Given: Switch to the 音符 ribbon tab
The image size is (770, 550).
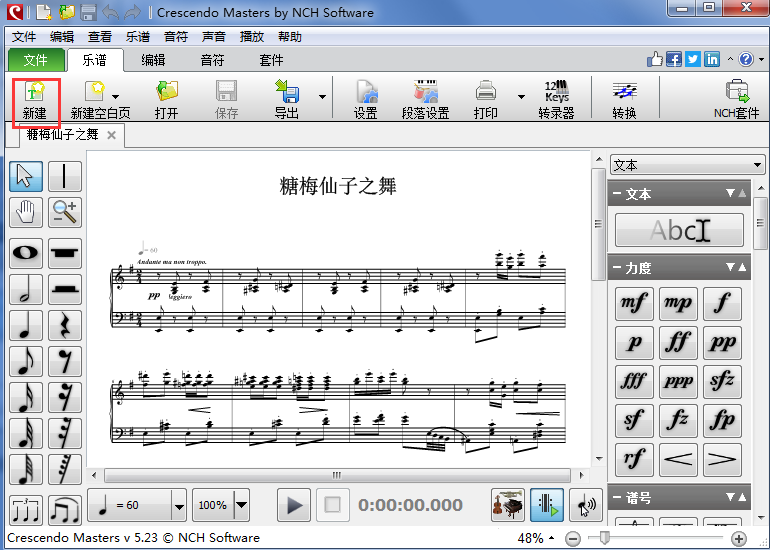Looking at the screenshot, I should 212,60.
